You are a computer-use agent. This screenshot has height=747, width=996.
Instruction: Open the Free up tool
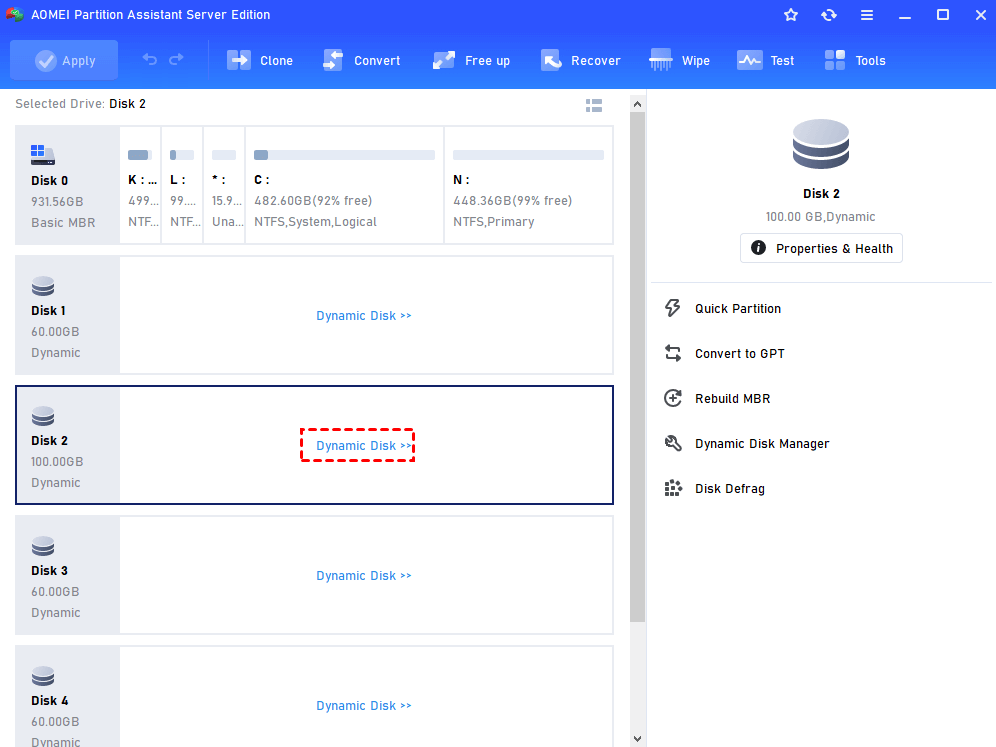pos(471,60)
